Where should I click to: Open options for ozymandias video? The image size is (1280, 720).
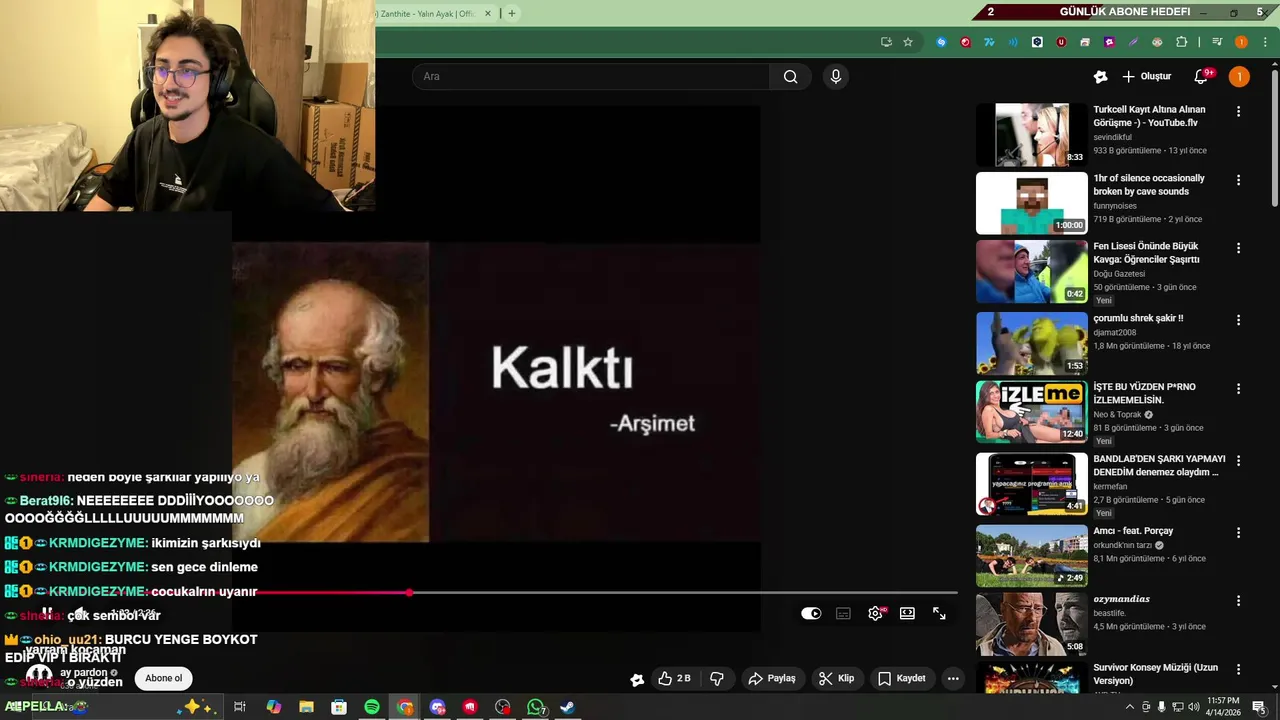coord(1238,601)
